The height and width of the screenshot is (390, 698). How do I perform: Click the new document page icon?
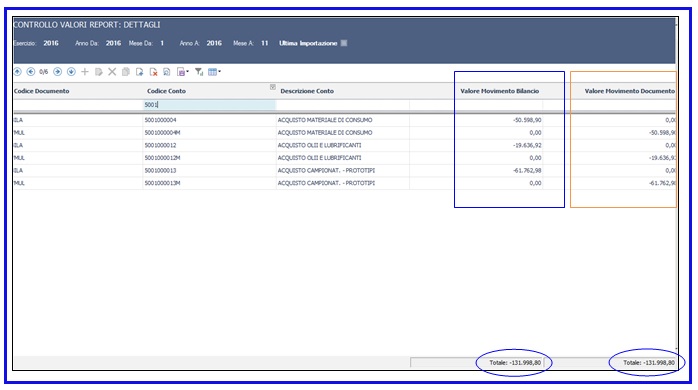pos(139,72)
